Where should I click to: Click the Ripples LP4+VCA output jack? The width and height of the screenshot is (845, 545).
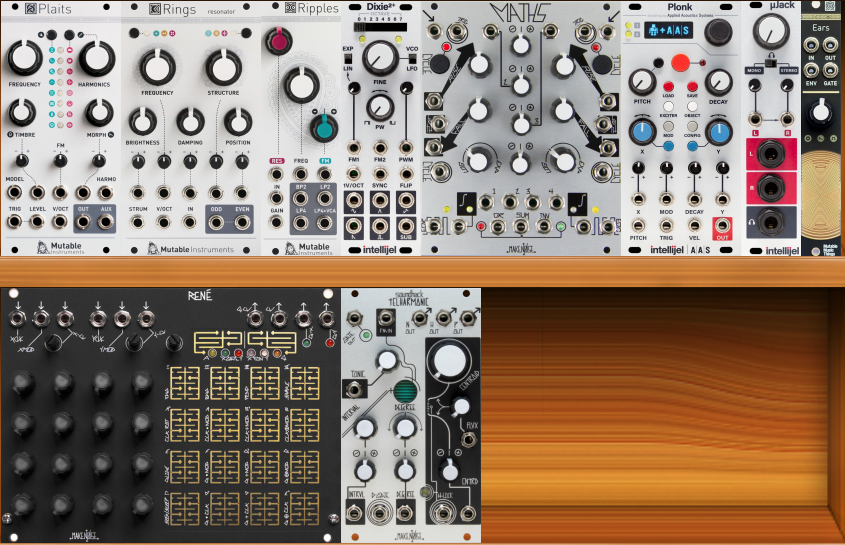coord(324,223)
